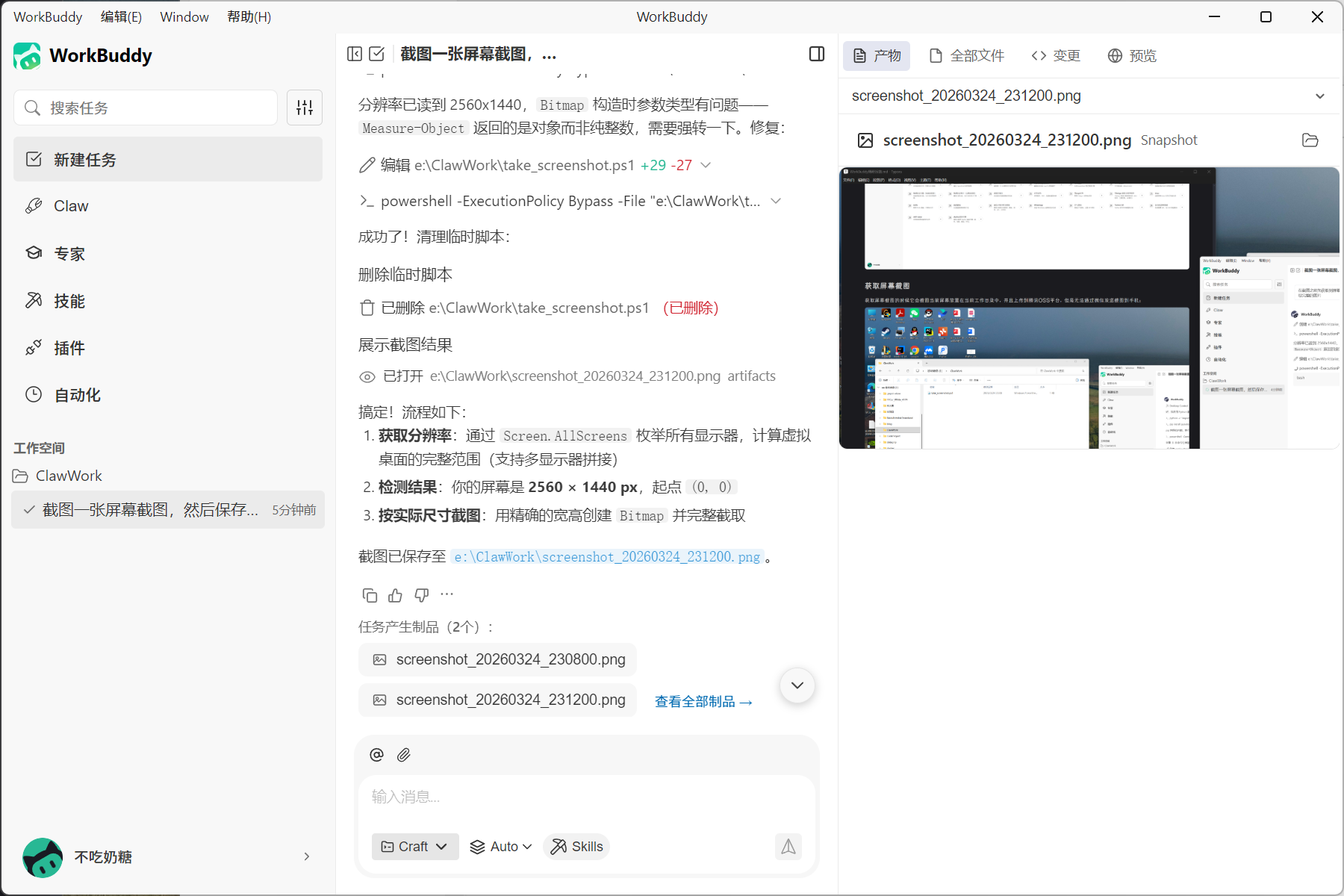
Task: Open artifact screenshot_20260324_231200.png chip
Action: click(497, 700)
